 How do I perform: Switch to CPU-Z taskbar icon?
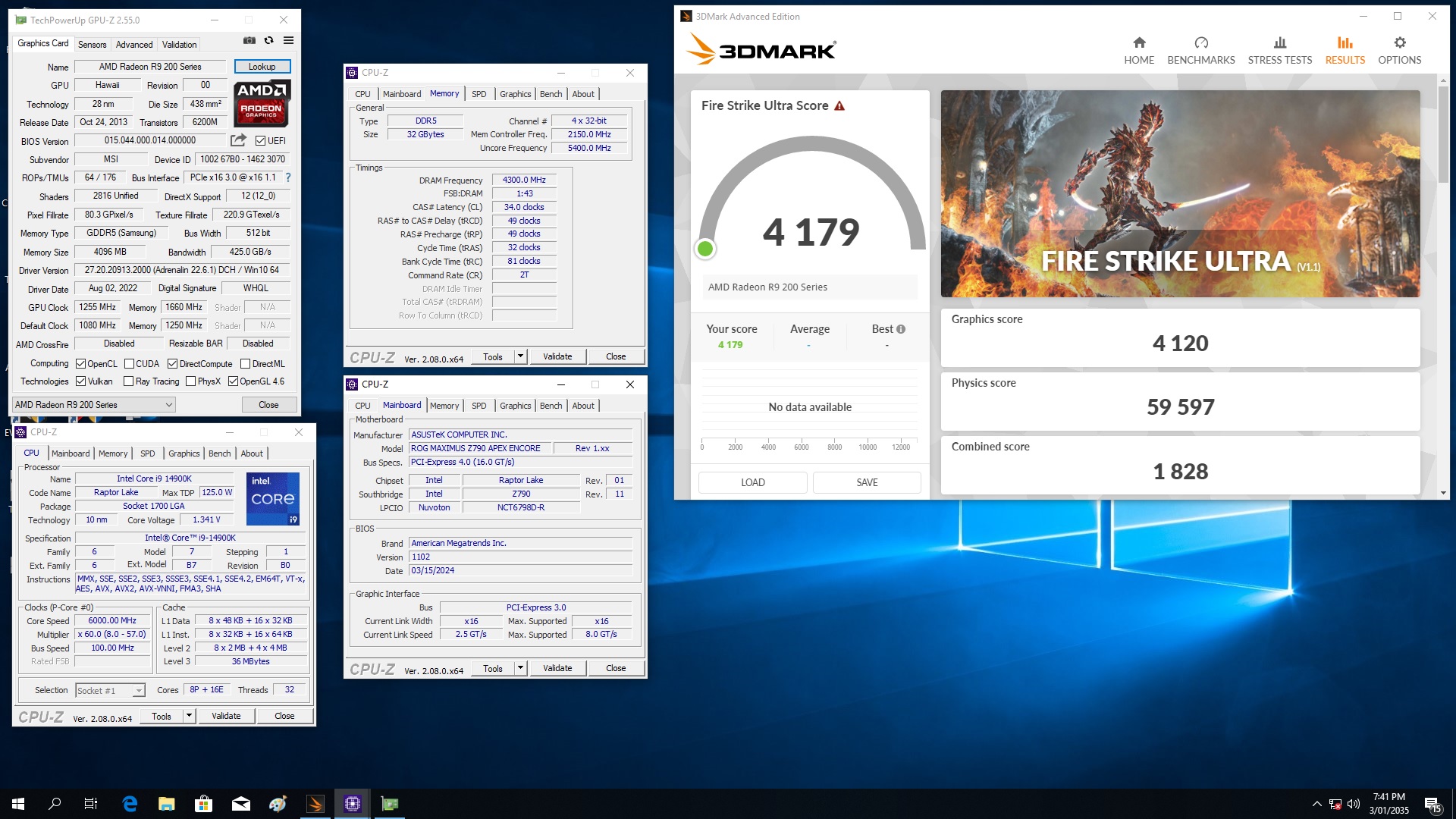coord(353,804)
